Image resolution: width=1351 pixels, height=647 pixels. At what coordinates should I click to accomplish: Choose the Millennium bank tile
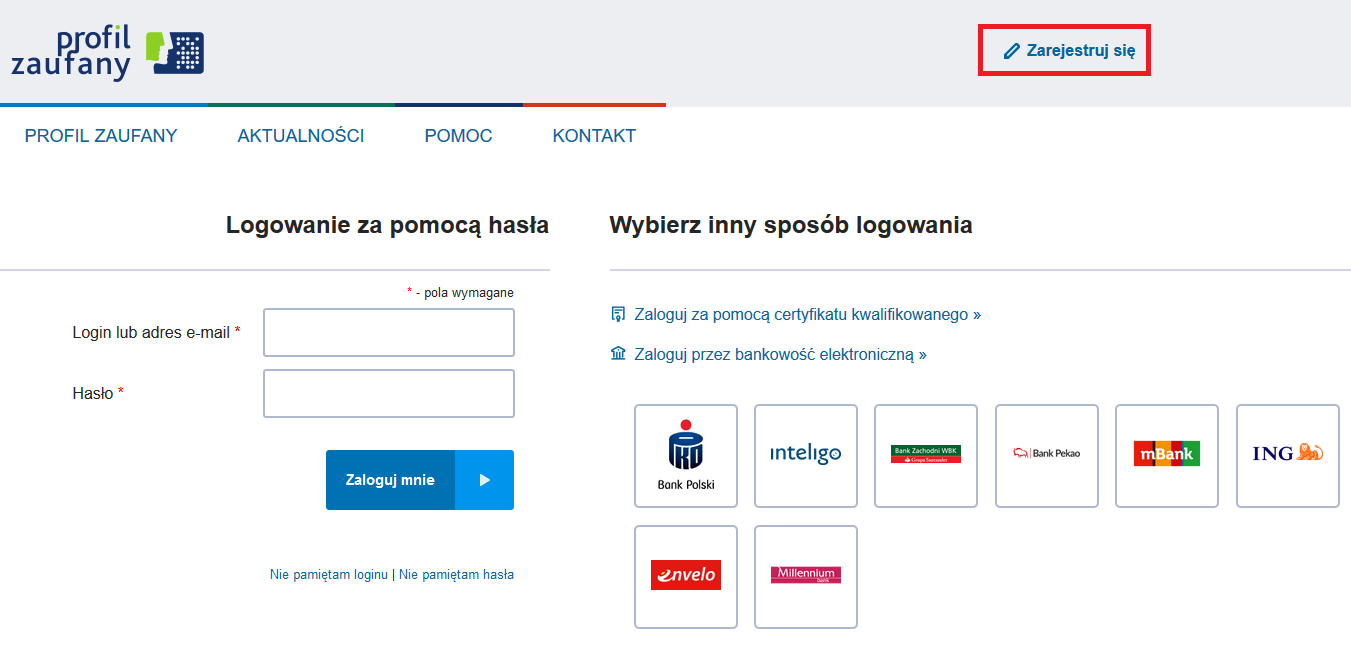coord(806,577)
